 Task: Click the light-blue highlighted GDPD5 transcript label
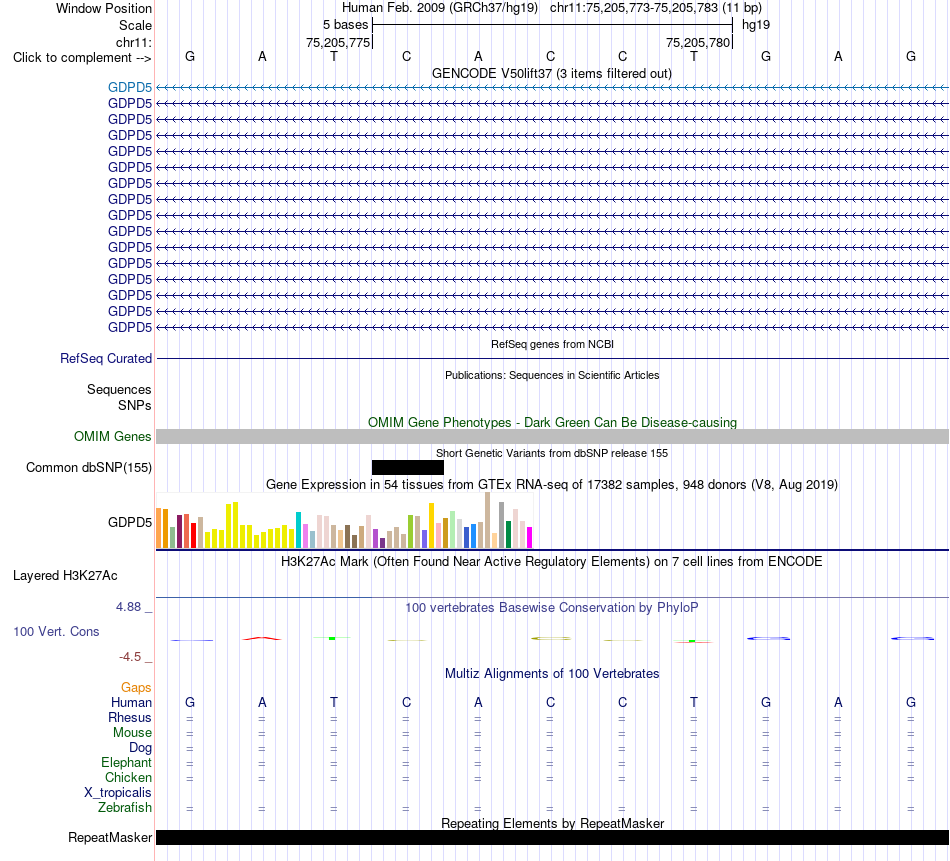130,87
